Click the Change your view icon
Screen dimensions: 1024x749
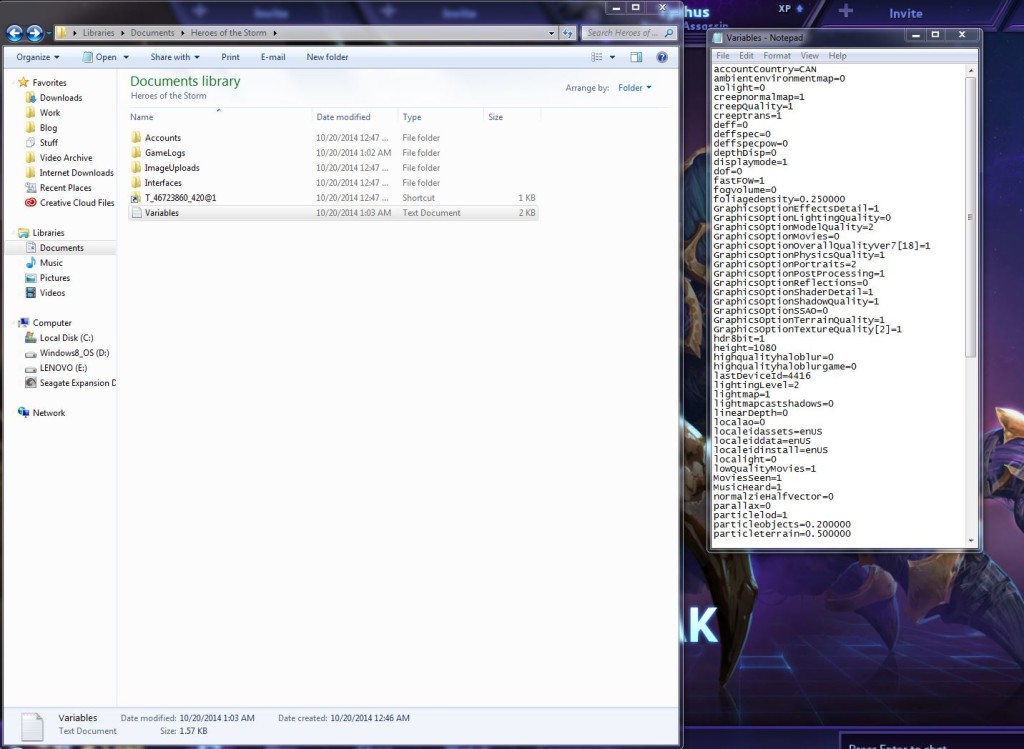coord(596,57)
